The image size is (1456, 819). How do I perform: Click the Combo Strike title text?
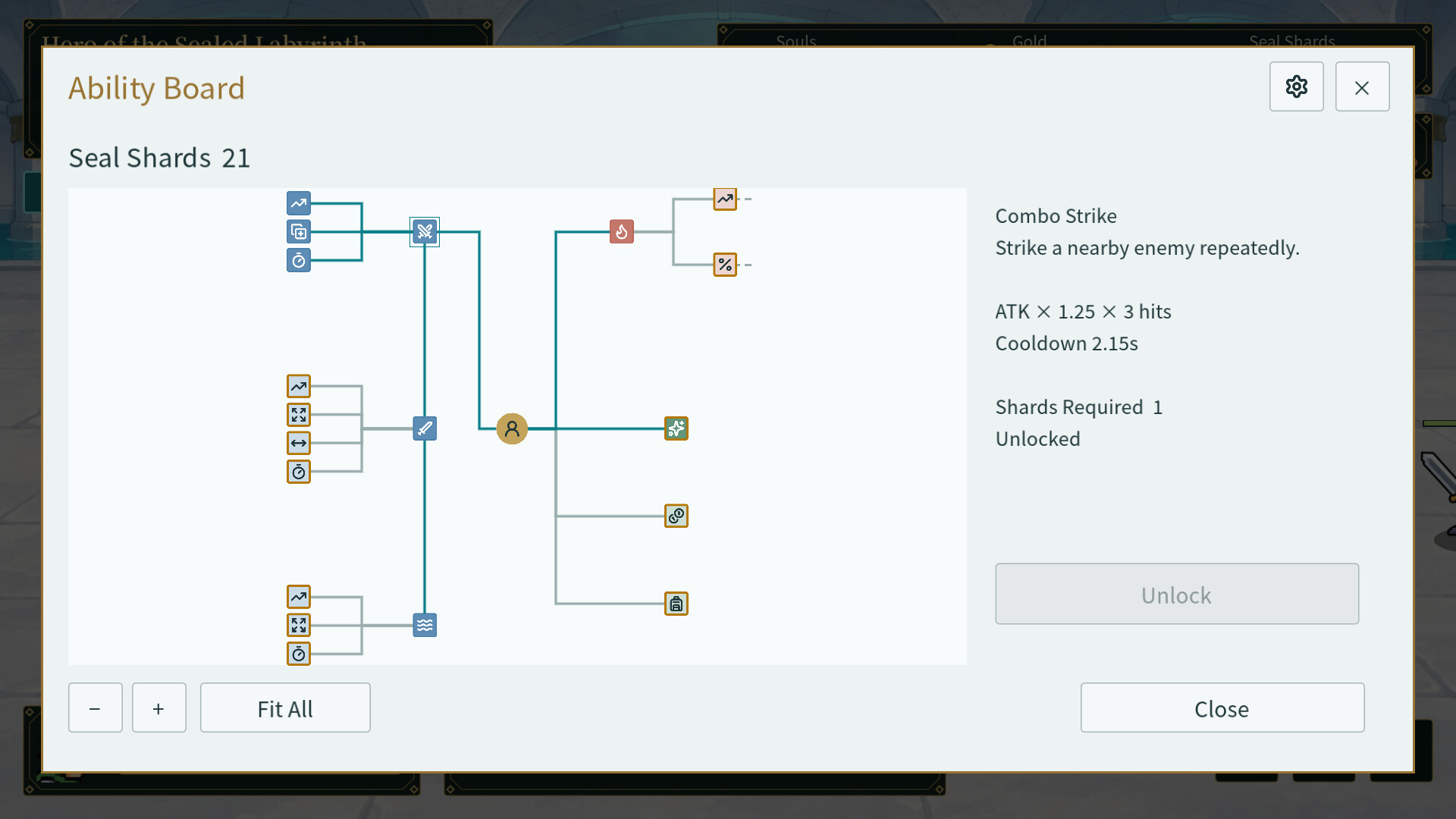coord(1056,216)
